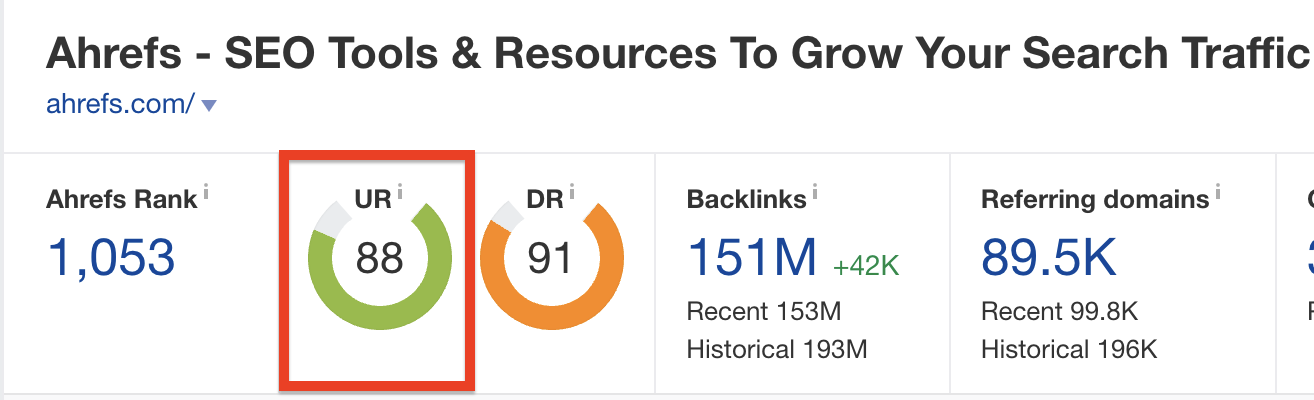Open the UR info tooltip icon
Viewport: 1314px width, 400px height.
(x=400, y=191)
